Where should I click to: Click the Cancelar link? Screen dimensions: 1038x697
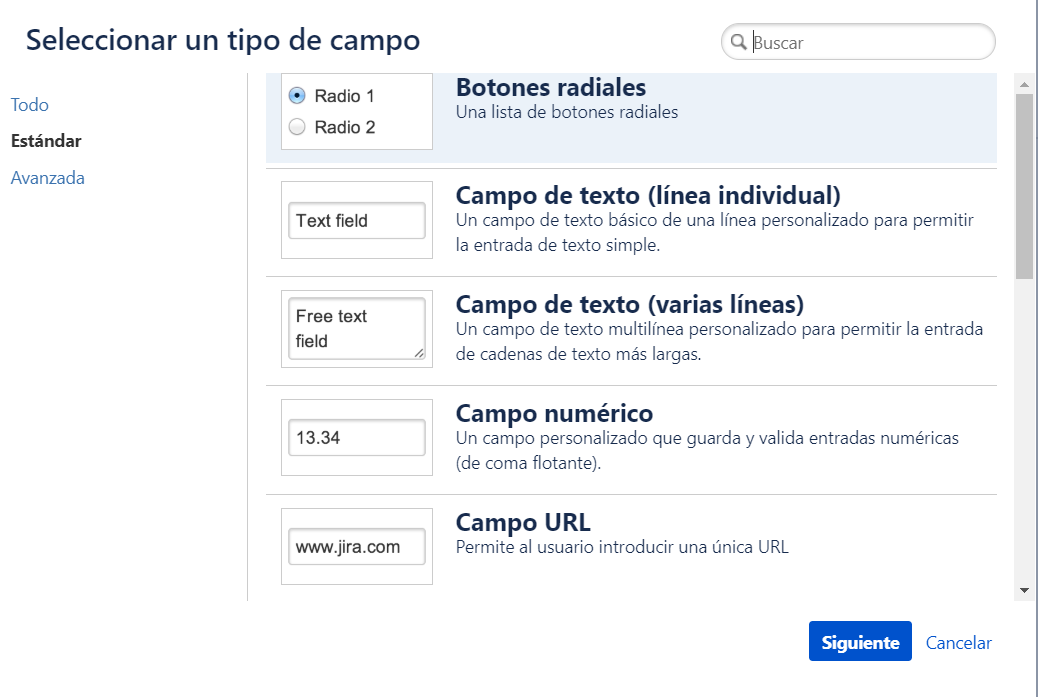(958, 643)
